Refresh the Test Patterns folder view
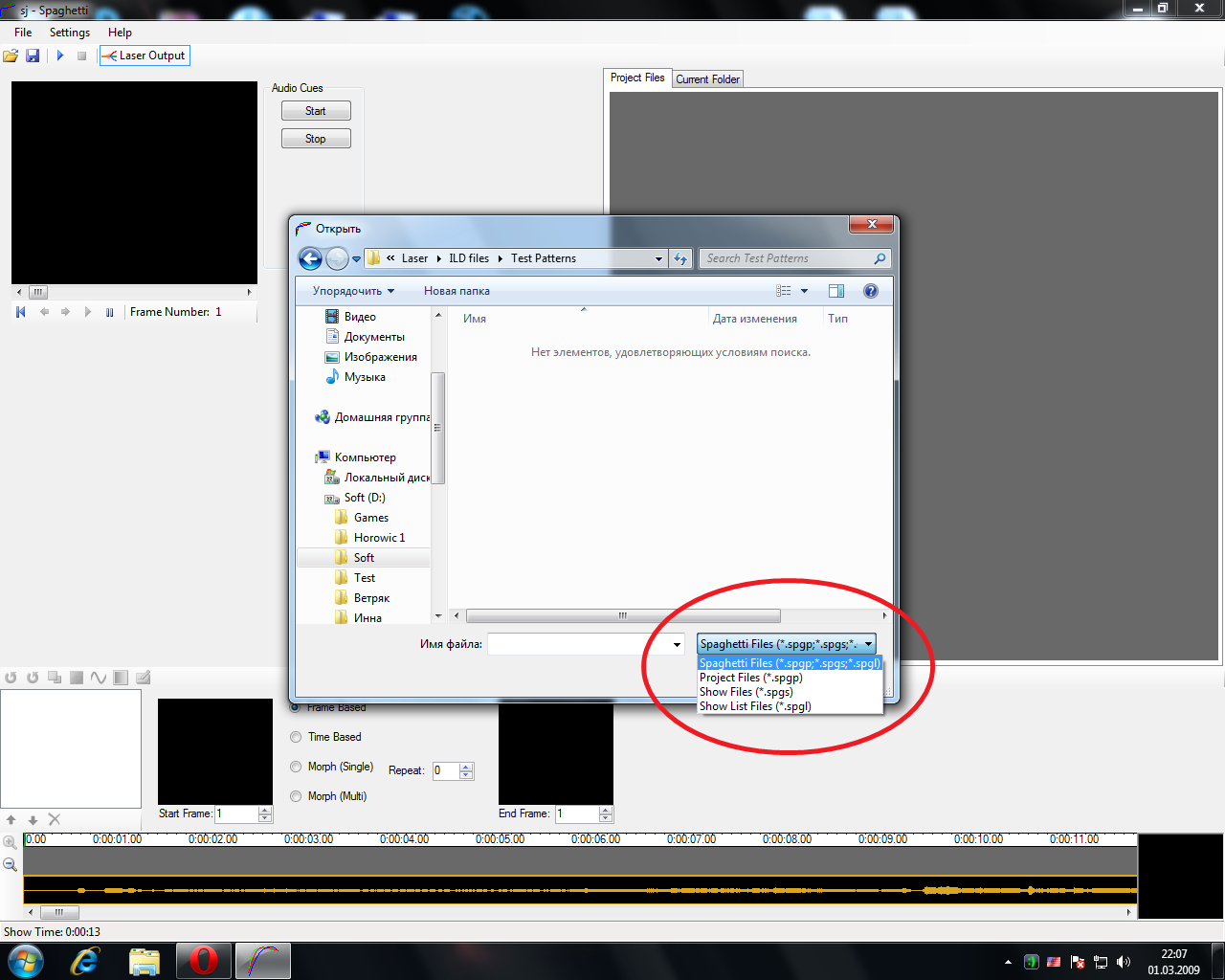 pos(680,258)
